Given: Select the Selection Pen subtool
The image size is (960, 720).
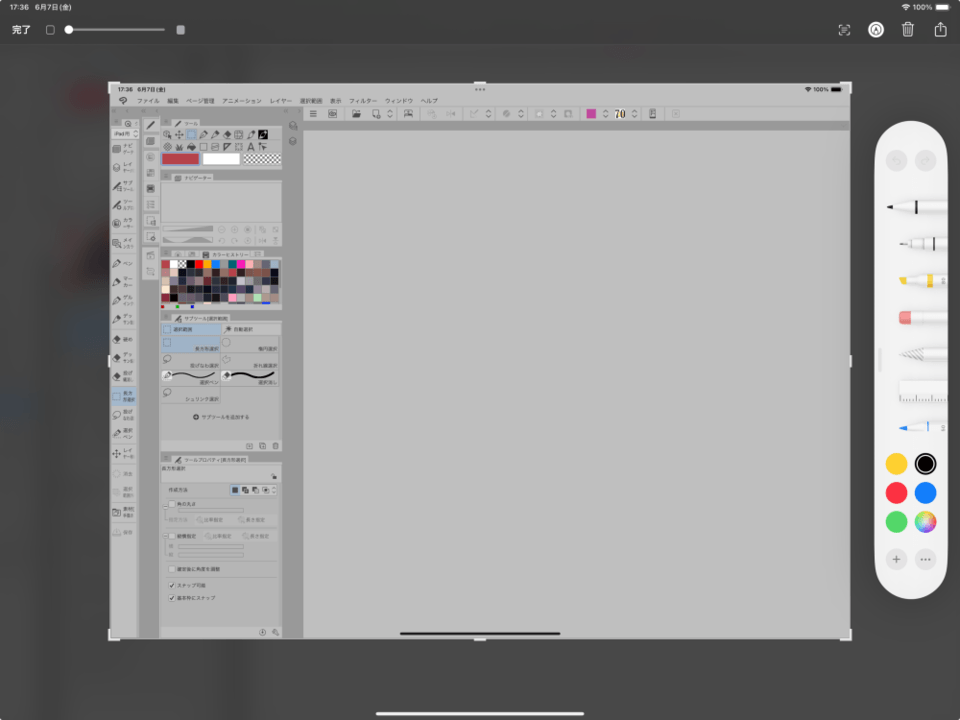Looking at the screenshot, I should click(x=190, y=377).
